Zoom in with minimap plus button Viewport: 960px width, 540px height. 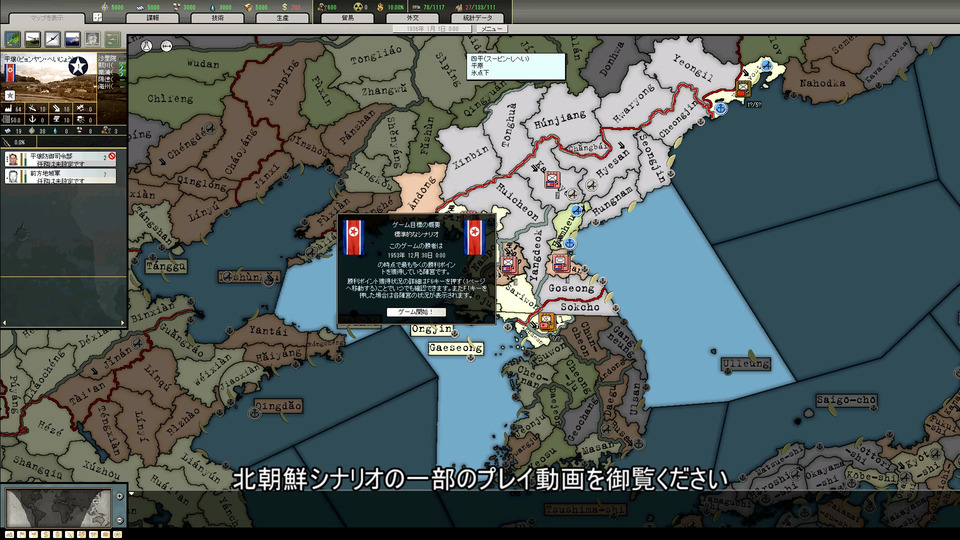(119, 496)
